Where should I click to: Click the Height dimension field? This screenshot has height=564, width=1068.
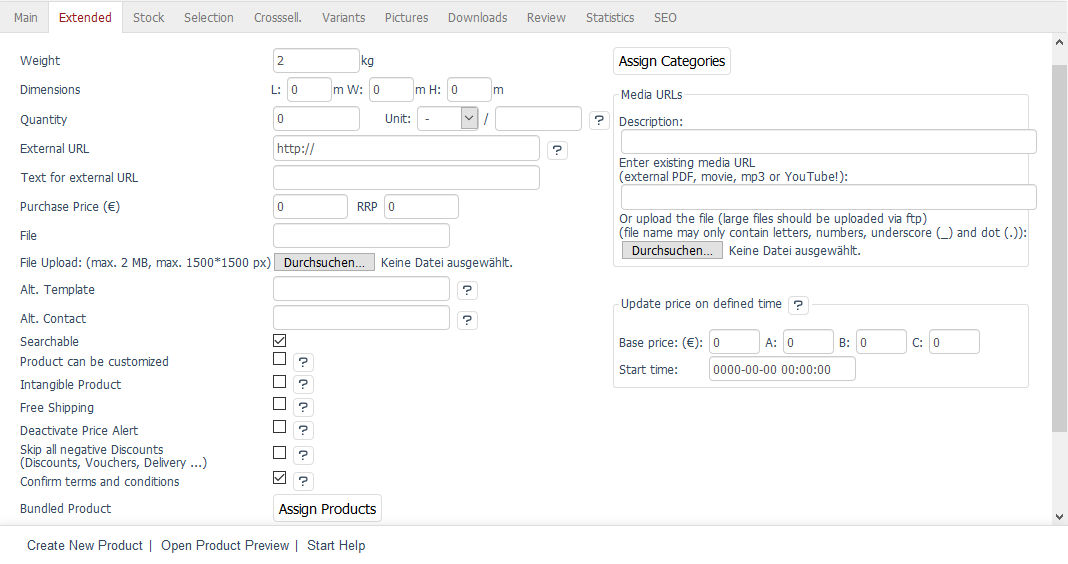pos(469,90)
